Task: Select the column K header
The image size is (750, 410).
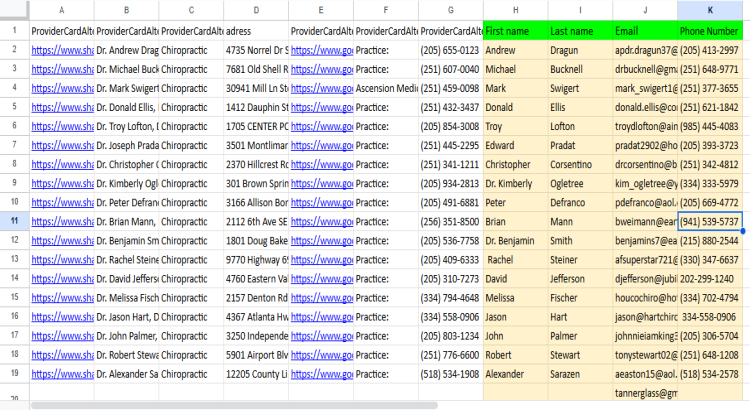Action: [712, 10]
